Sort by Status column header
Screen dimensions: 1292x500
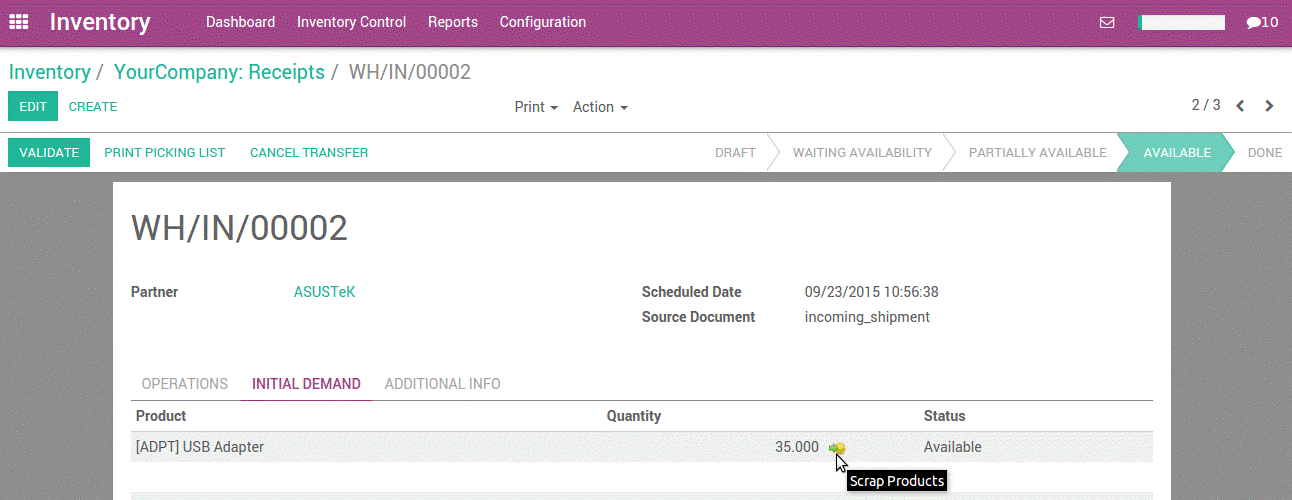coord(944,416)
